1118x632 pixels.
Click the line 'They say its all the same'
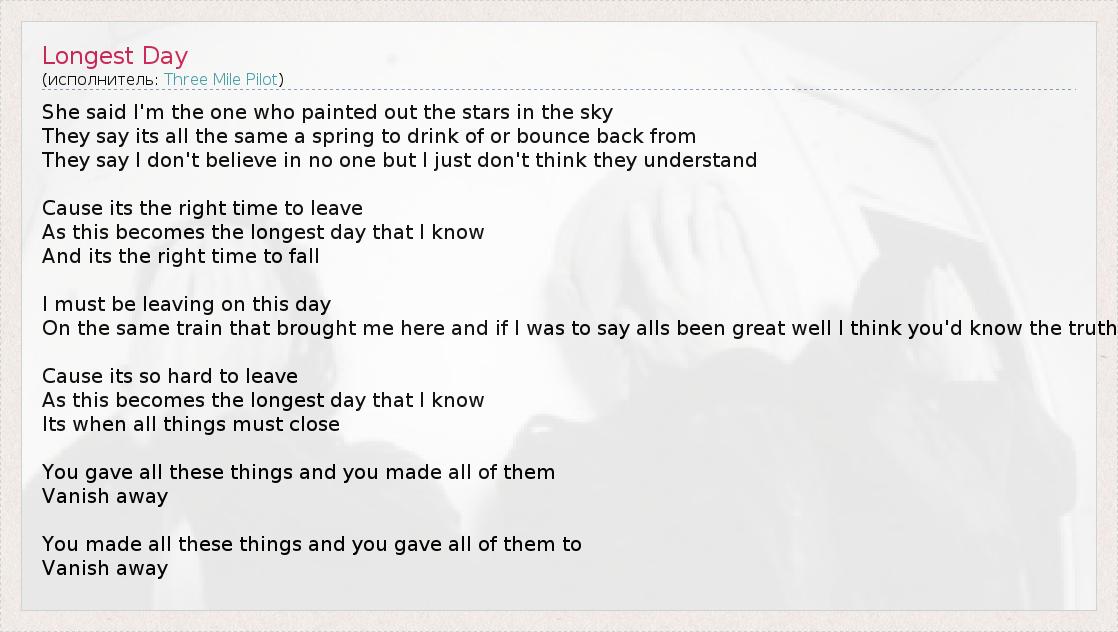(x=369, y=136)
